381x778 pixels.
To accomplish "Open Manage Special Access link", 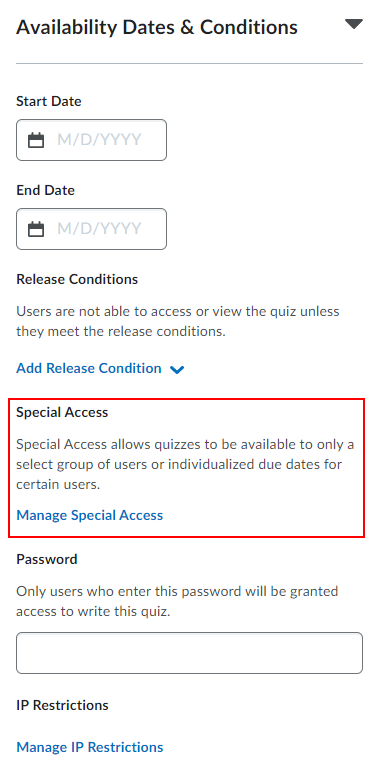I will (90, 516).
